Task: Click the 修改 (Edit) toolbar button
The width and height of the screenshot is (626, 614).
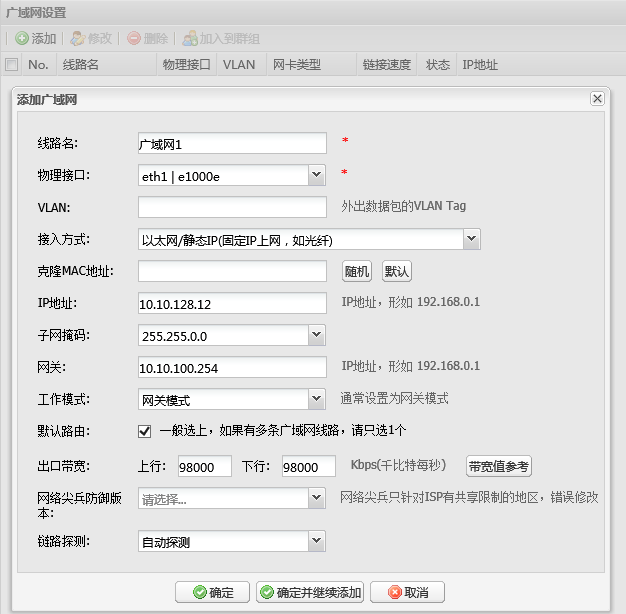Action: pyautogui.click(x=91, y=38)
